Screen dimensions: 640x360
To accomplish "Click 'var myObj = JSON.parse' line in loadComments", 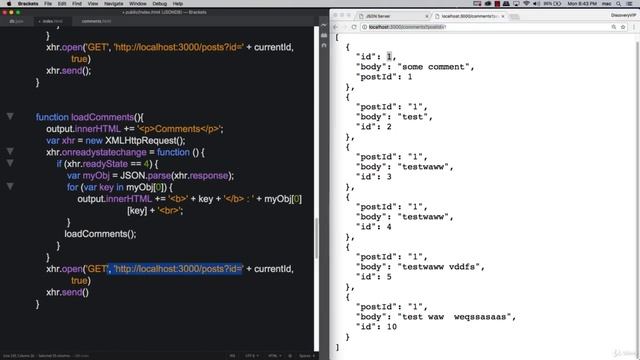I will (150, 176).
